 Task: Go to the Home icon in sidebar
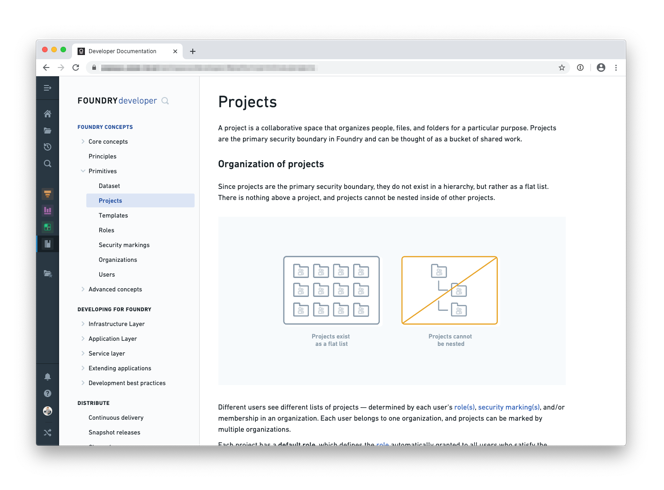point(47,114)
